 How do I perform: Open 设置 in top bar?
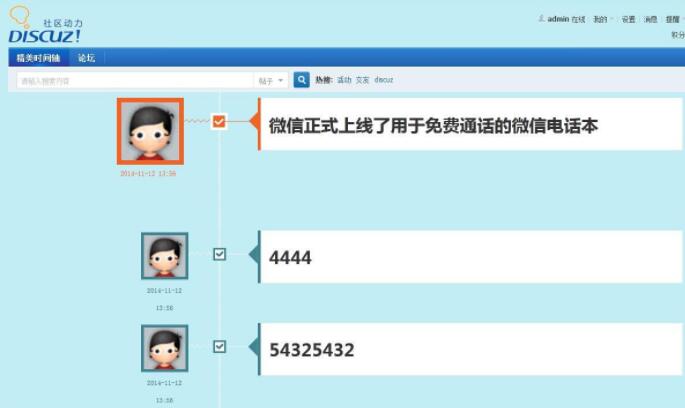[x=628, y=19]
